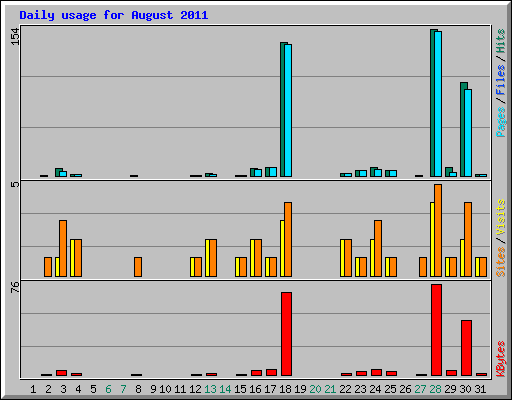
Task: Click the green day 21 axis label
Action: coord(330,389)
